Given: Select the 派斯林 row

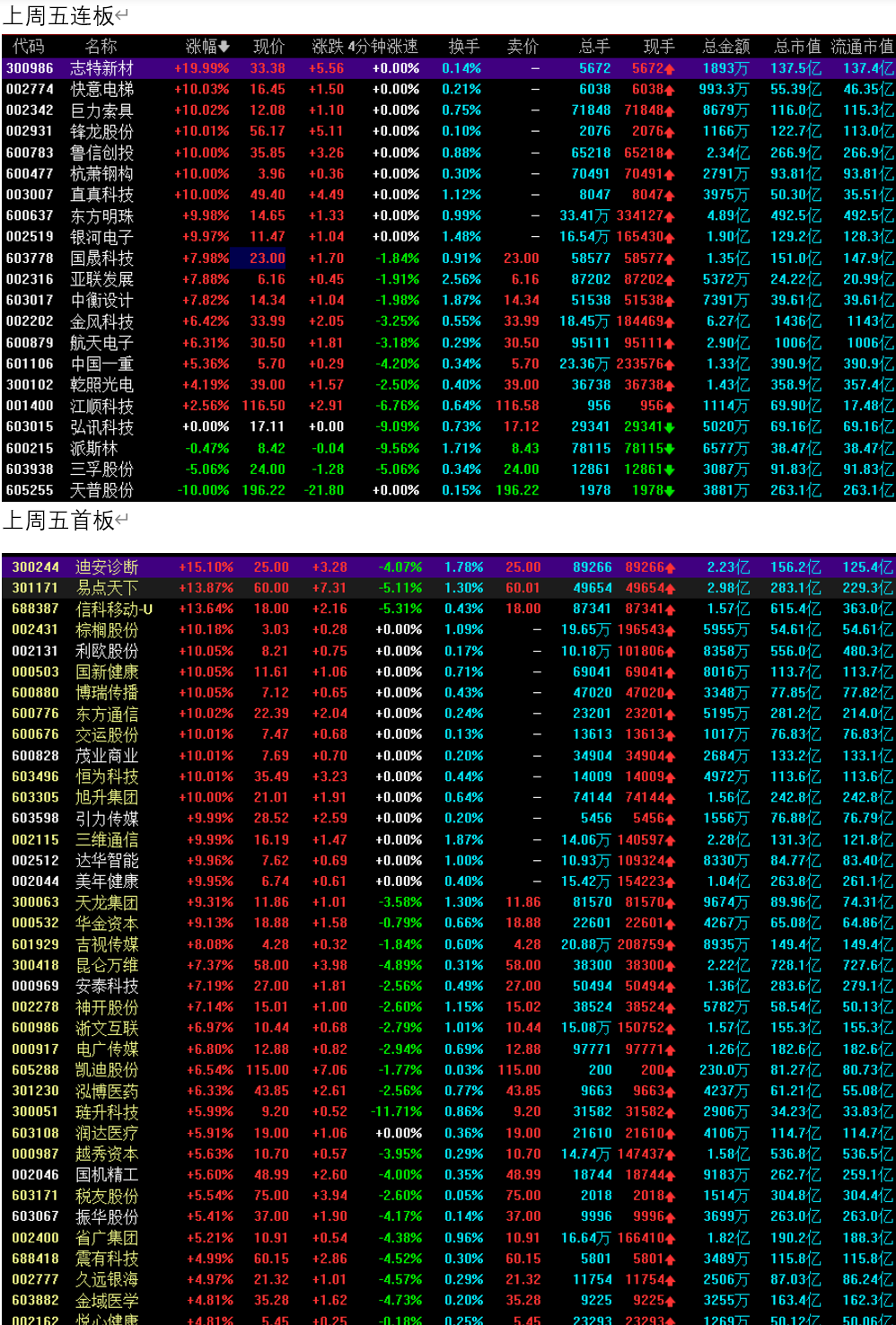Looking at the screenshot, I should coord(448,448).
